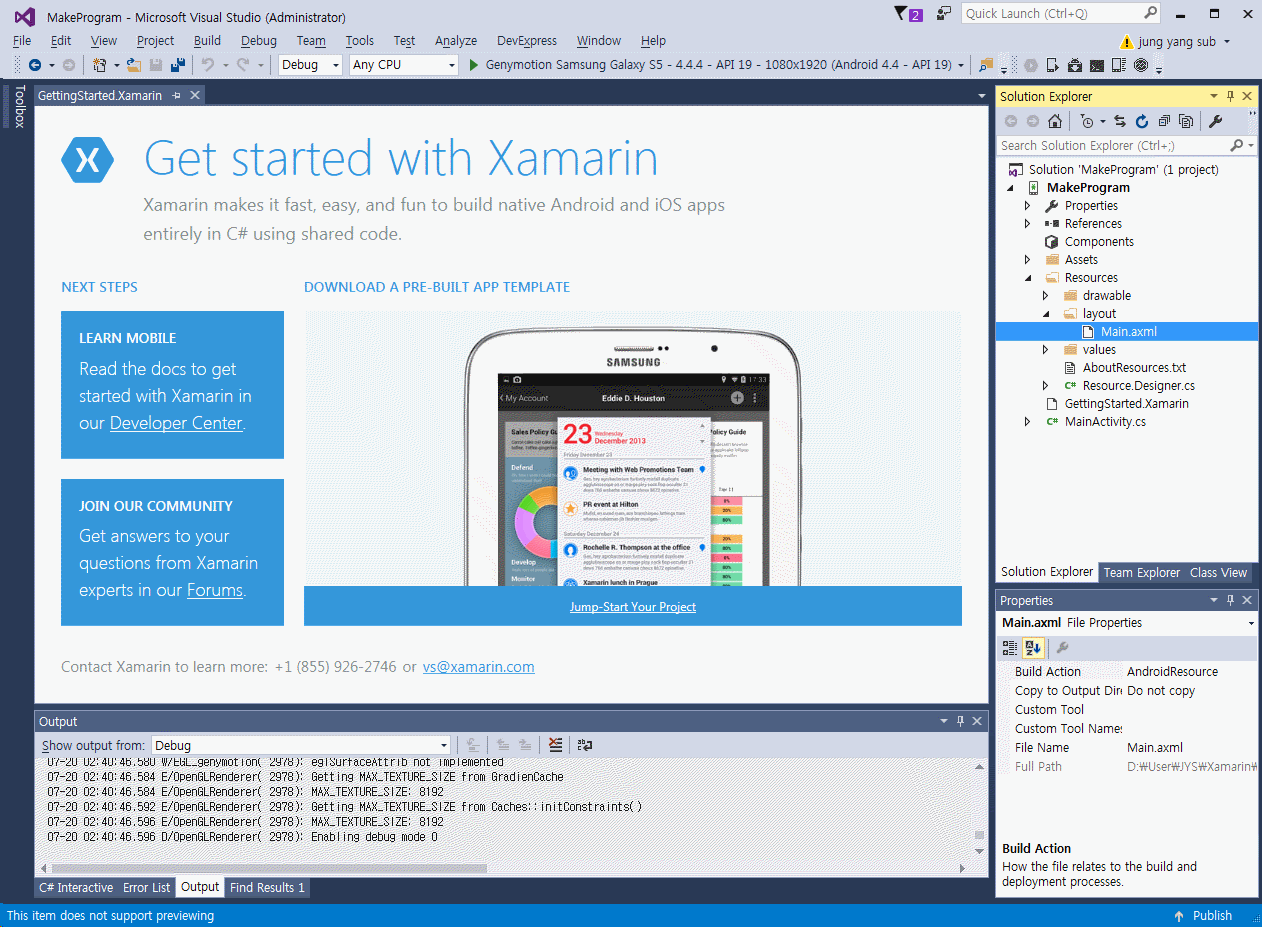Click the Categorized view icon in Properties

pyautogui.click(x=1010, y=648)
